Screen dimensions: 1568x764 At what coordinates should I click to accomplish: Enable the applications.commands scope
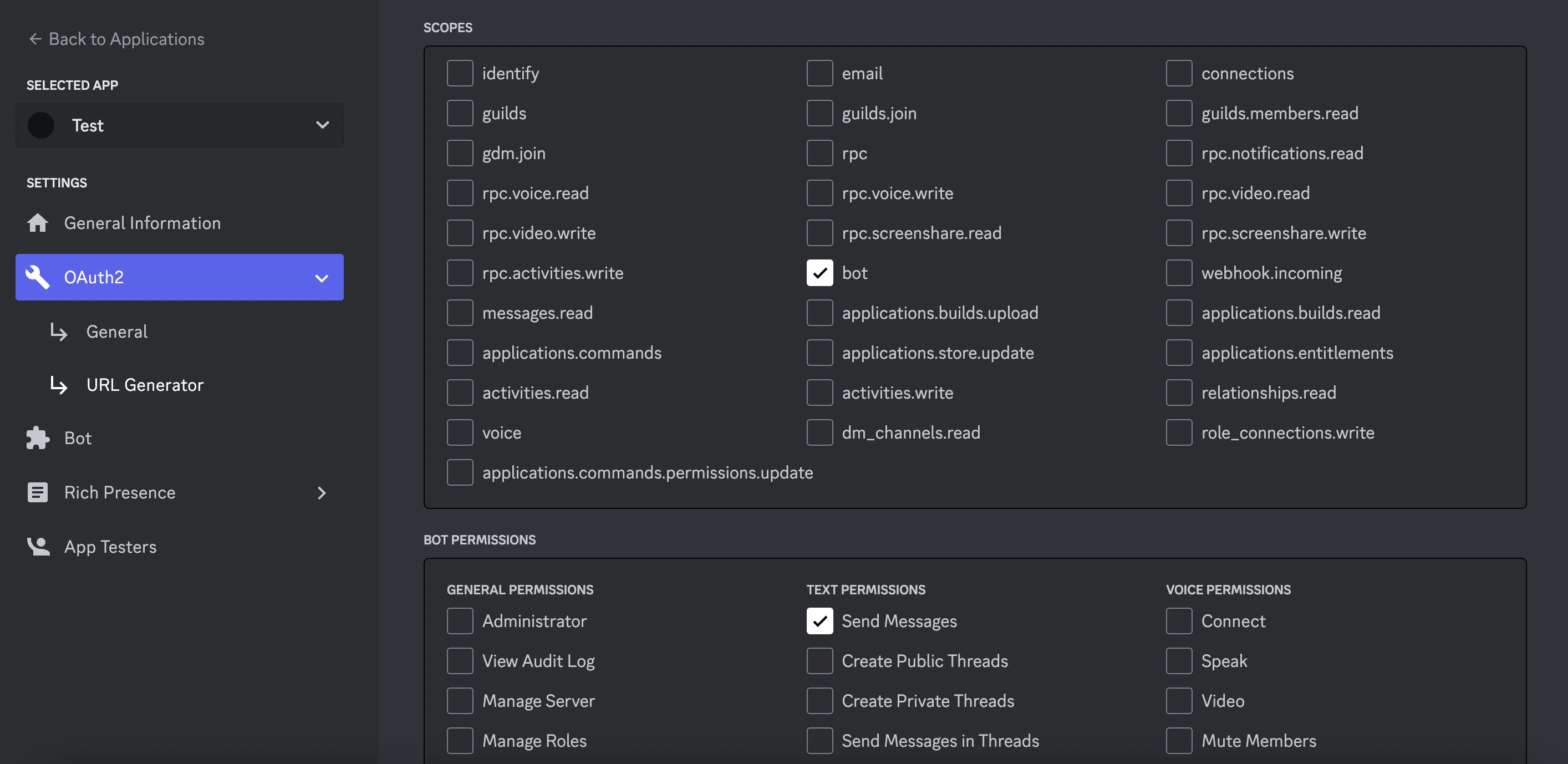tap(460, 353)
